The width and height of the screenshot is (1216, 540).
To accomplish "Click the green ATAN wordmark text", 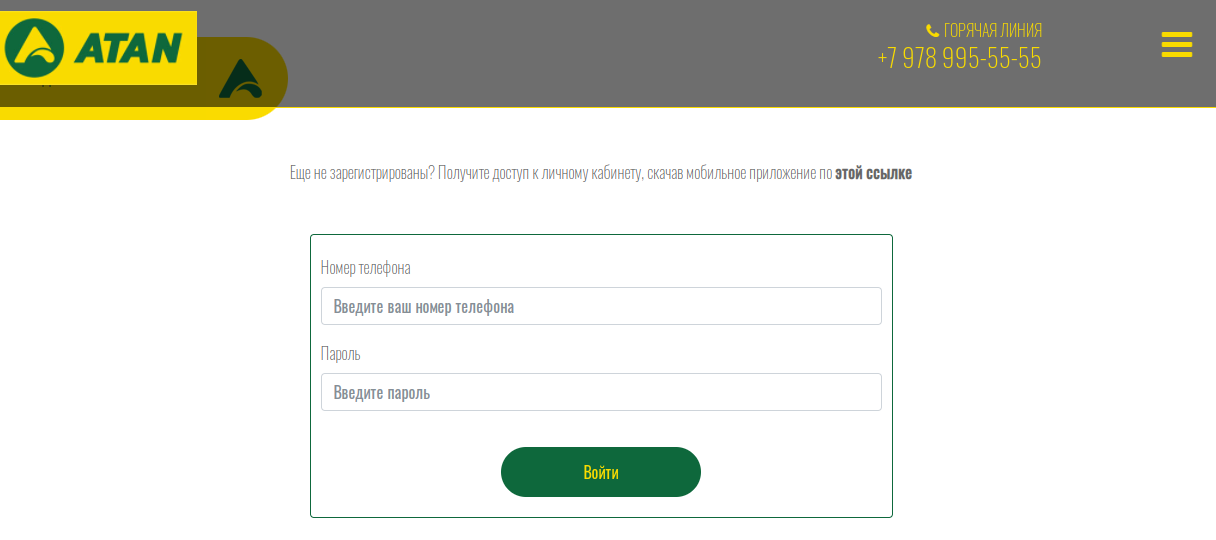I will [x=128, y=48].
